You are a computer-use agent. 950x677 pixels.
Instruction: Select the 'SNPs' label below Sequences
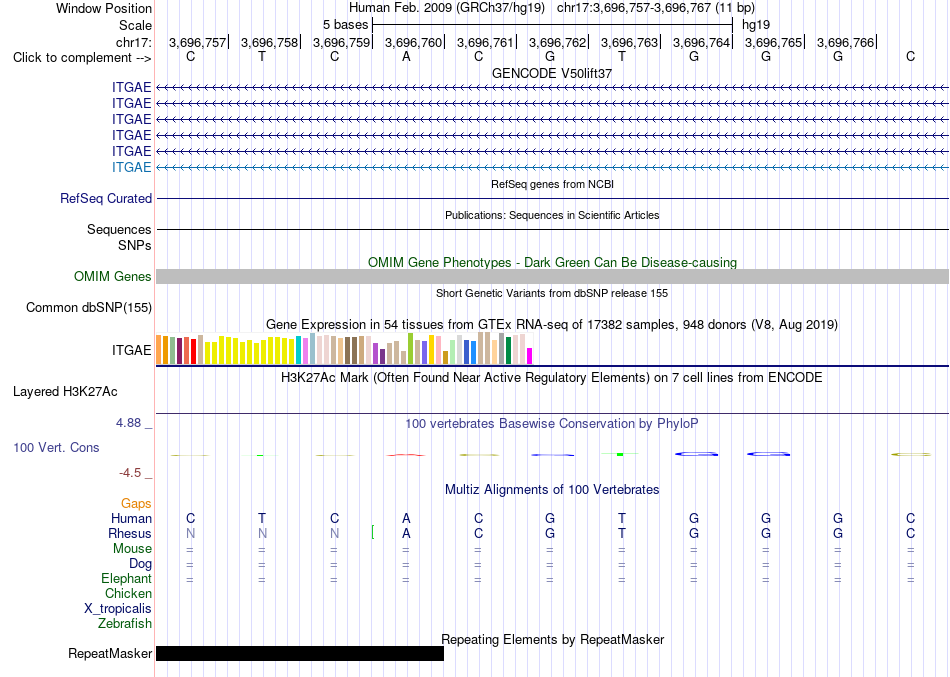point(135,245)
